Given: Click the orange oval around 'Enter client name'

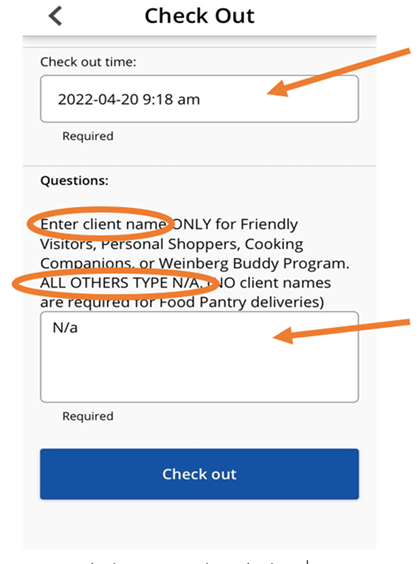Looking at the screenshot, I should click(x=100, y=223).
